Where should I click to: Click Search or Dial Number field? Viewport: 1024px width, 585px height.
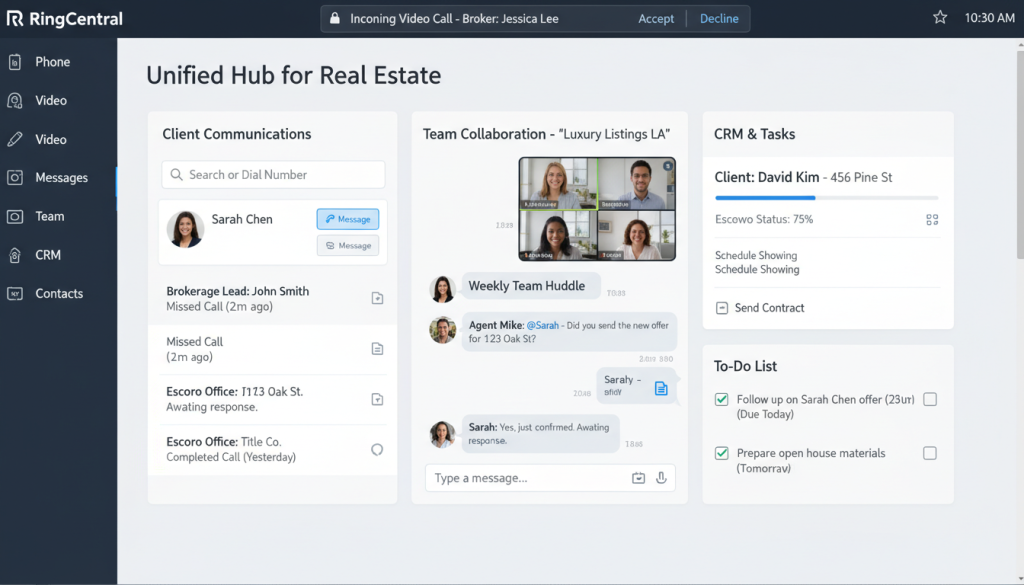click(x=273, y=175)
